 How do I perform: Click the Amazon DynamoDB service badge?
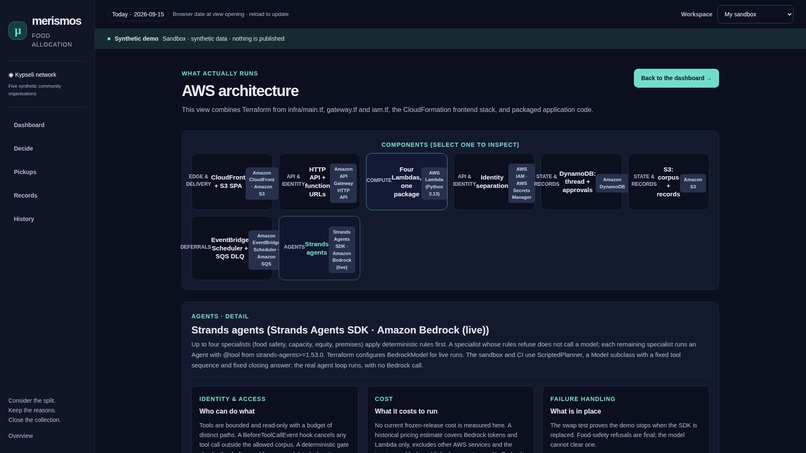point(612,183)
